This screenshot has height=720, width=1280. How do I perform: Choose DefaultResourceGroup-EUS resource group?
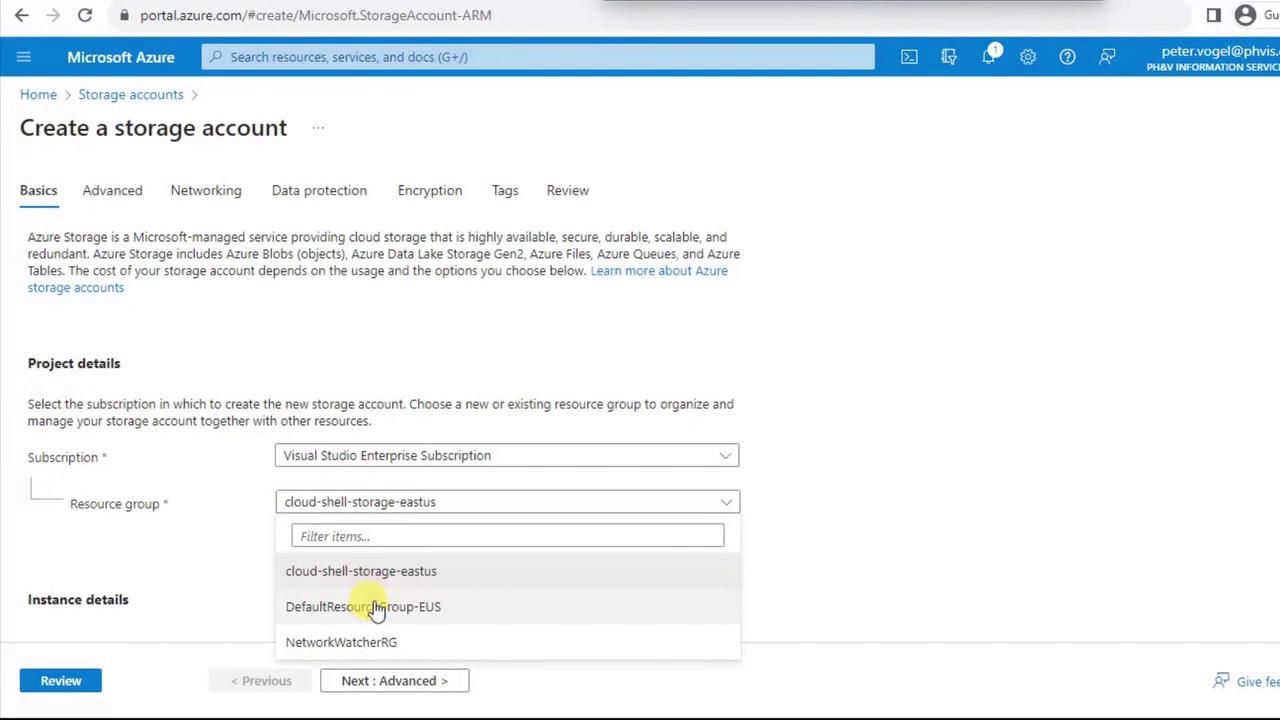pos(507,607)
